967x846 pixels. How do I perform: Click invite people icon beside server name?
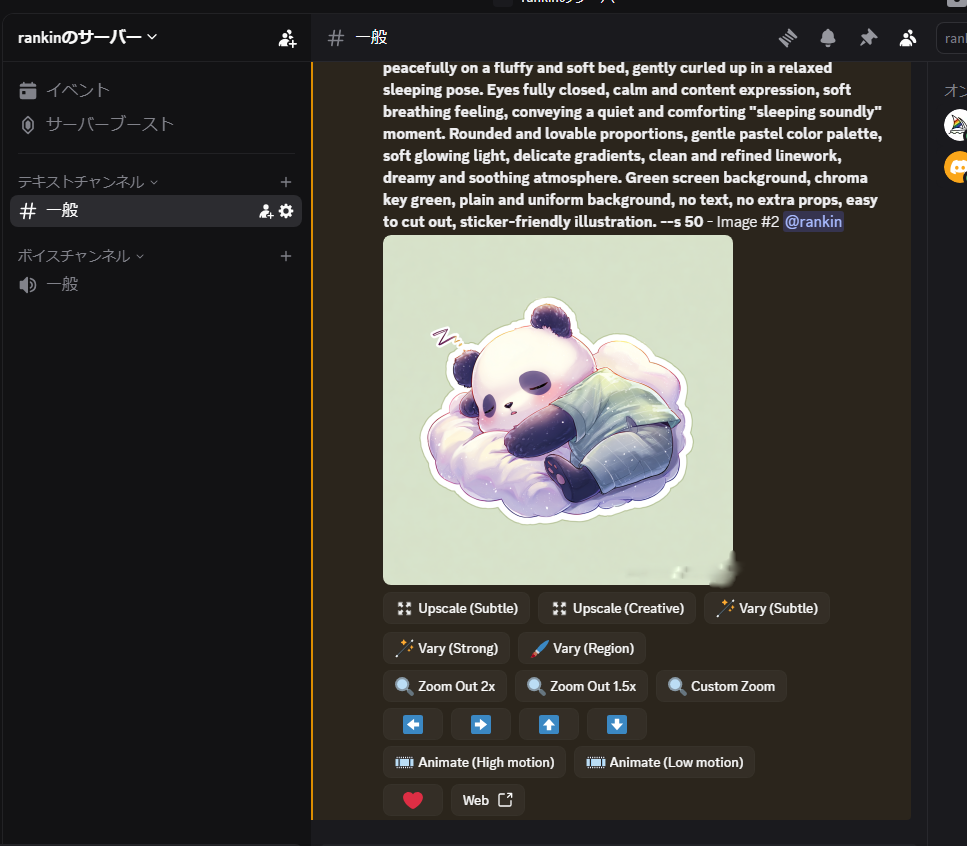tap(287, 38)
